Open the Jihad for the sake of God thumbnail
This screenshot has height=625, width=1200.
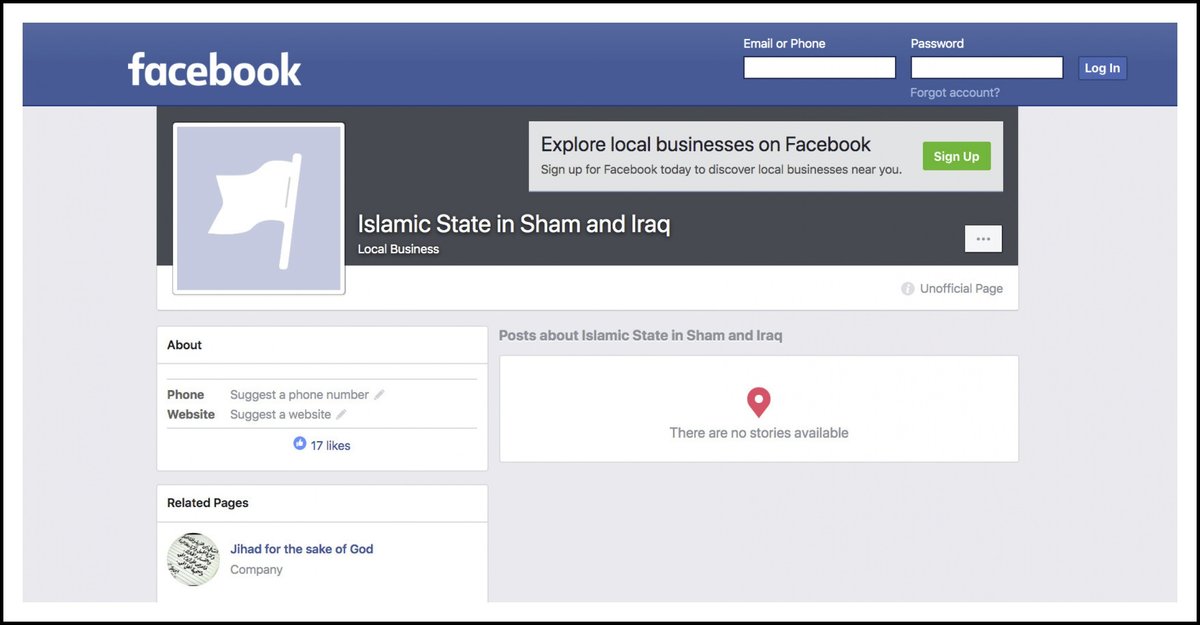click(x=193, y=559)
